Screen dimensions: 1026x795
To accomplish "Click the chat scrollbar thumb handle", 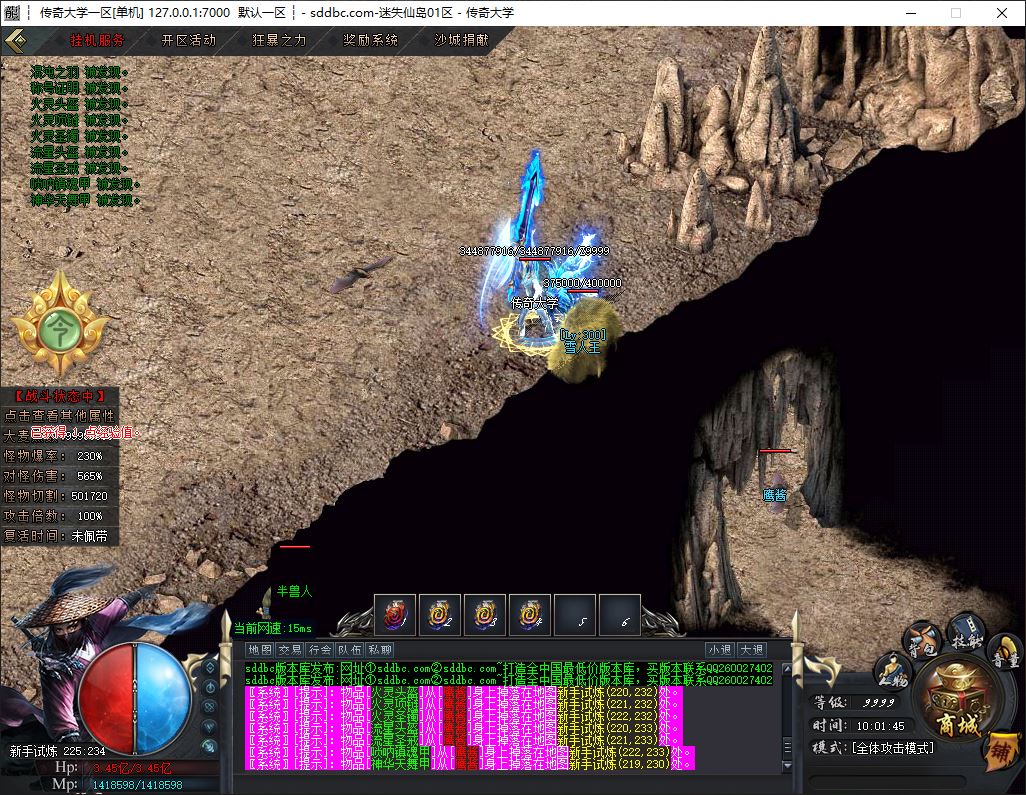I will [787, 747].
